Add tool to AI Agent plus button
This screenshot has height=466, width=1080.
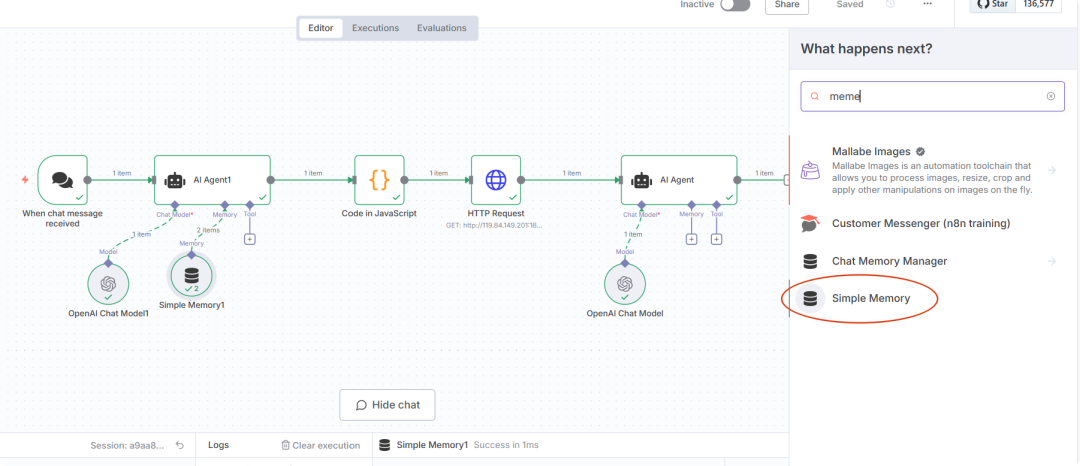pyautogui.click(x=716, y=239)
